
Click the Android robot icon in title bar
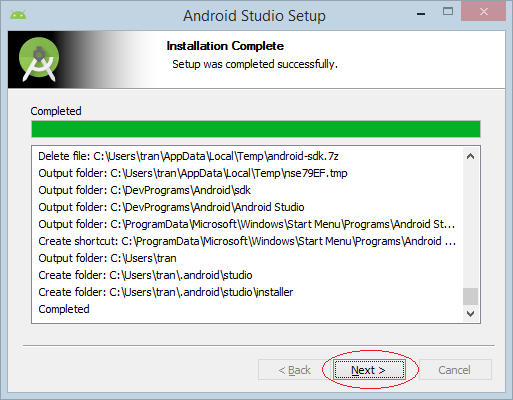(x=18, y=15)
